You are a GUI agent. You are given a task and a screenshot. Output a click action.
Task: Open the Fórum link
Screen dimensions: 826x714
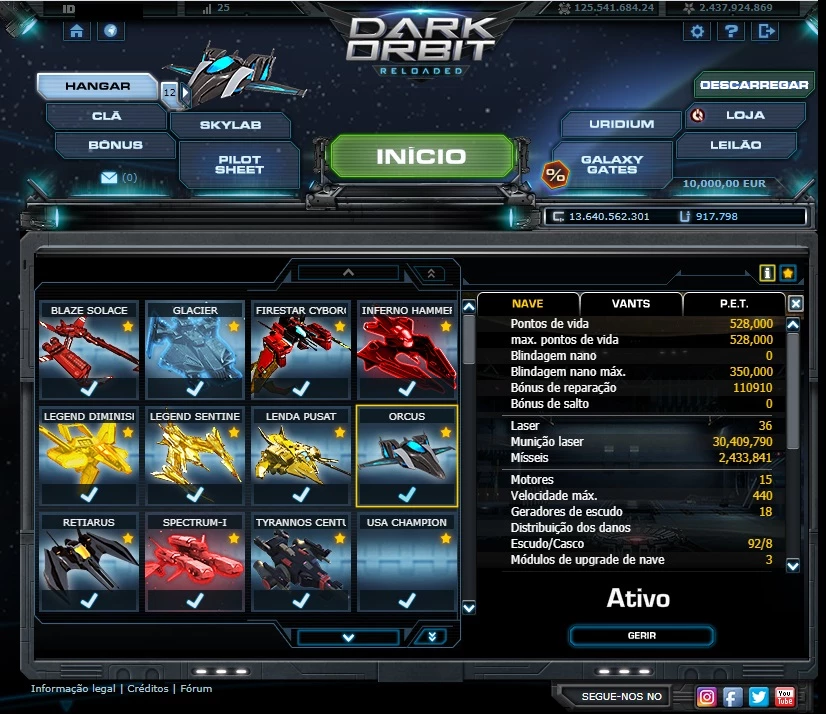coord(196,688)
